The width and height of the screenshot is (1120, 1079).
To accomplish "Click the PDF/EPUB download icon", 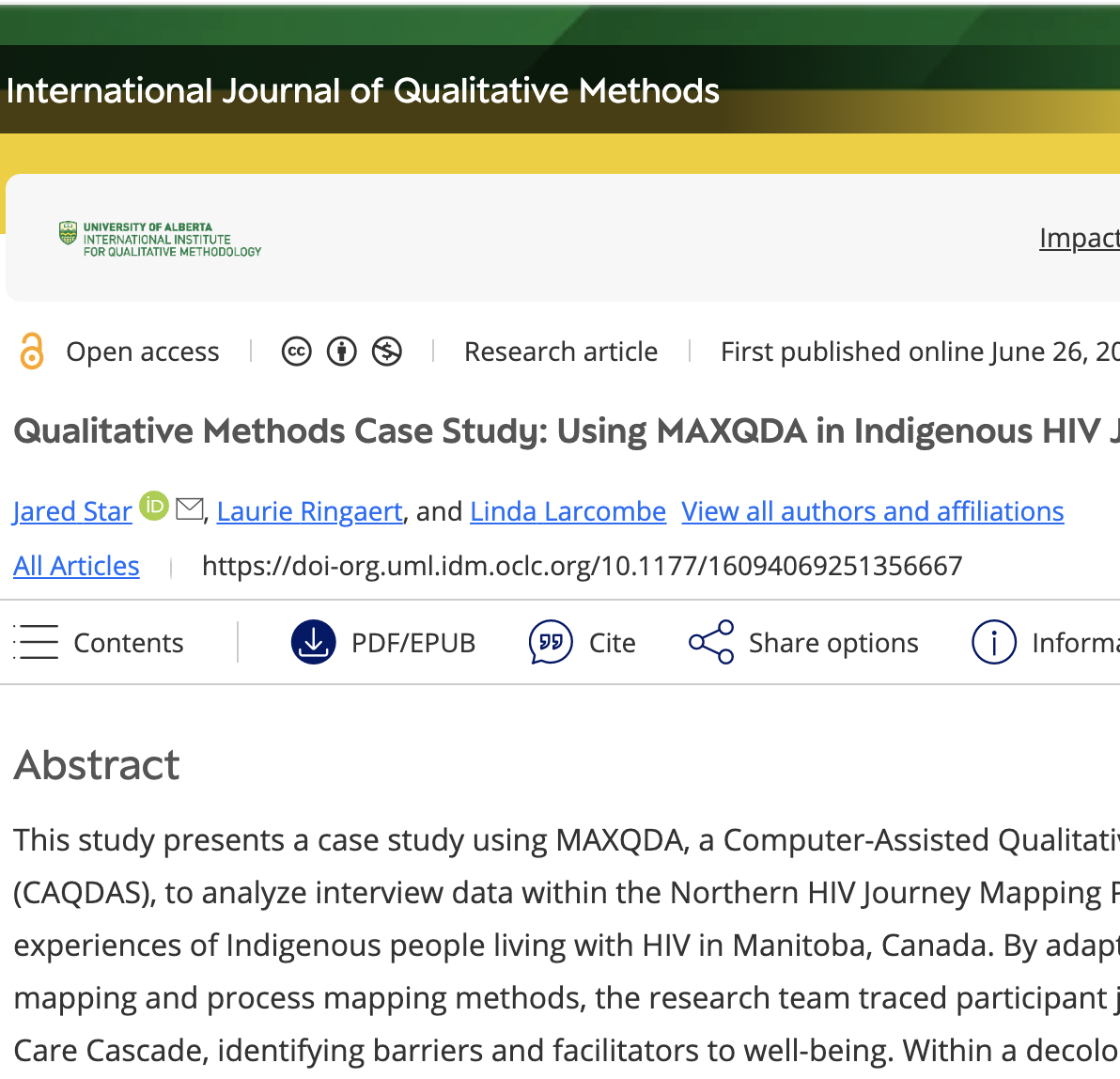I will pos(314,642).
